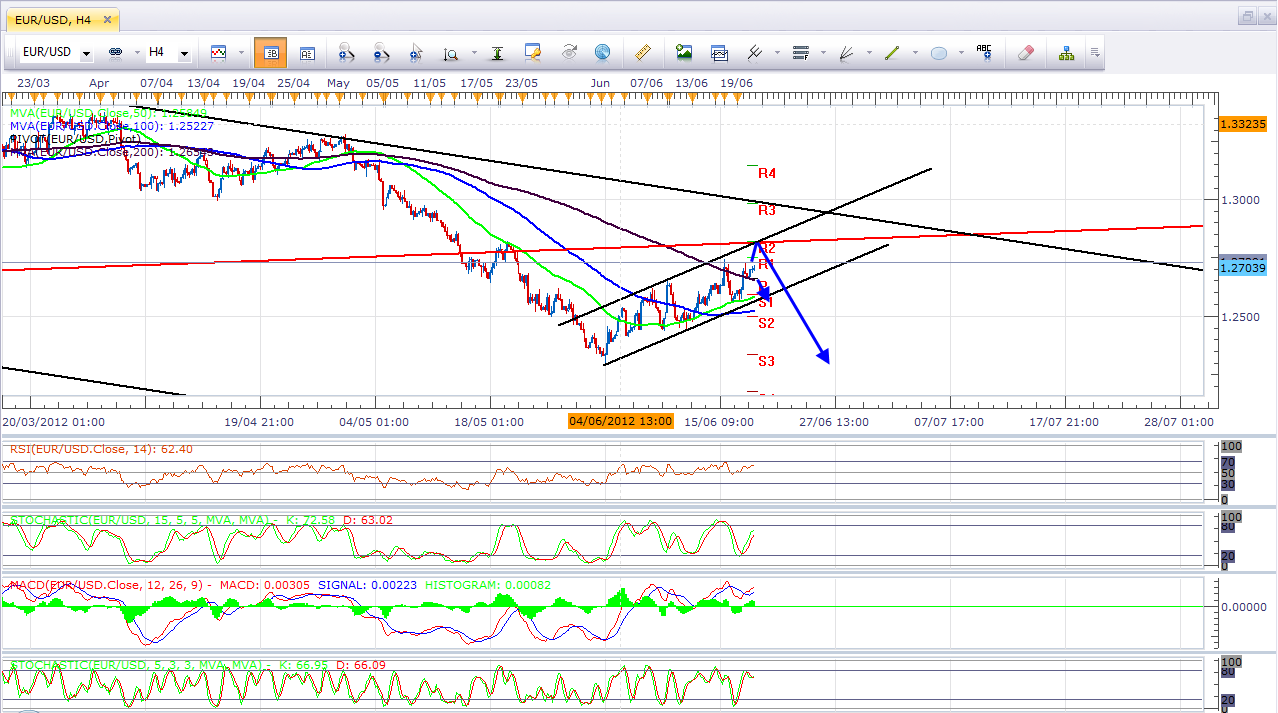The height and width of the screenshot is (713, 1278).
Task: Select the fan lines drawing tool
Action: [x=846, y=52]
